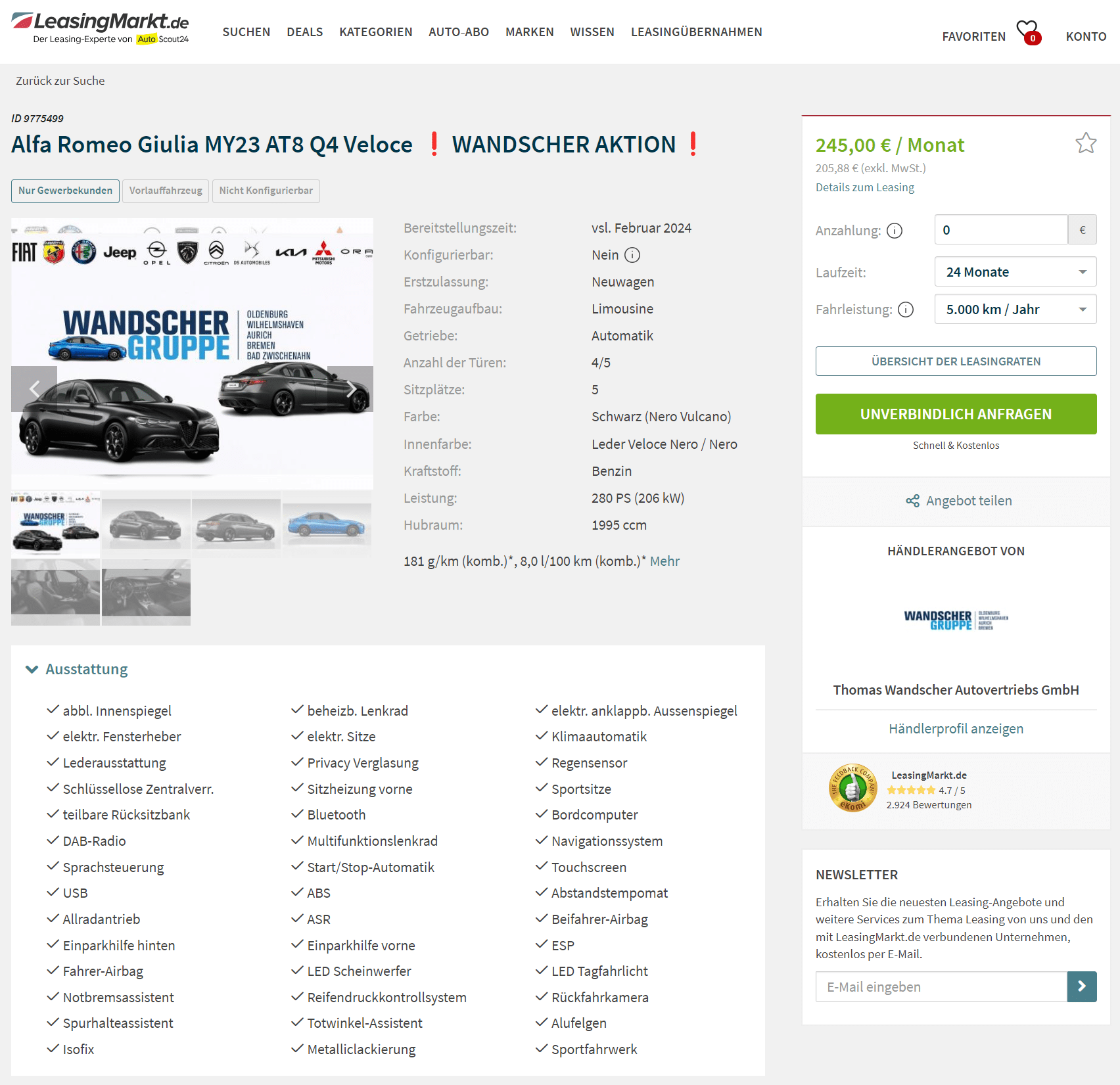Screen dimensions: 1120x1085
Task: Click into the Anzahlung amount field
Action: click(x=1001, y=230)
